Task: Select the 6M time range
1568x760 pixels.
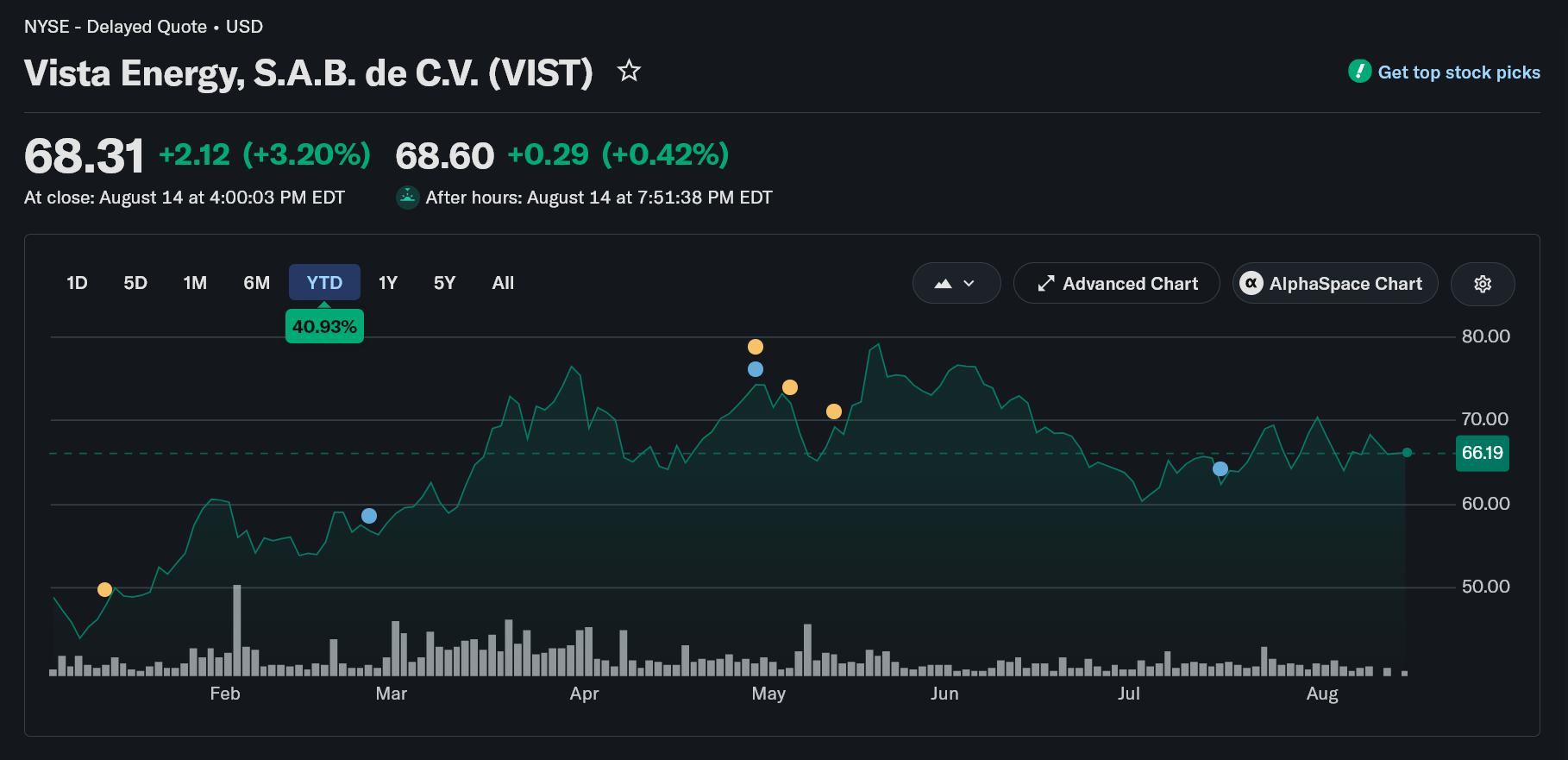Action: (x=256, y=283)
